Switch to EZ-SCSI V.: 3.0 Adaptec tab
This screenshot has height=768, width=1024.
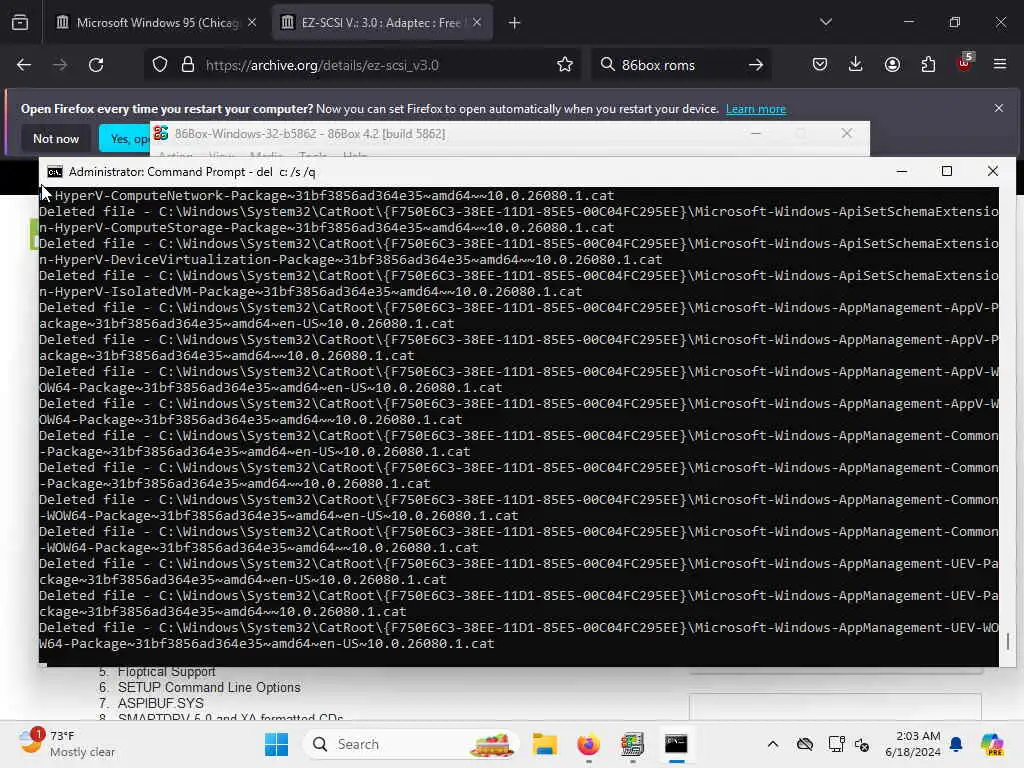click(x=382, y=23)
